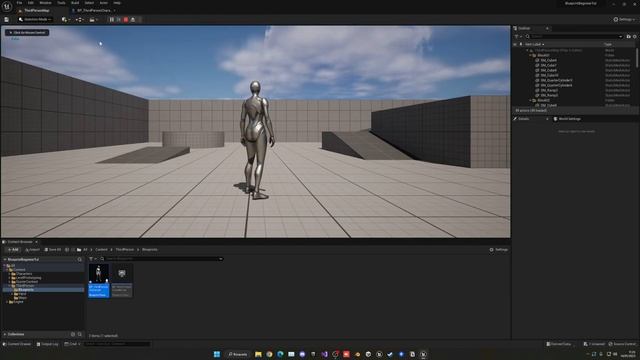
Task: Click Save All in Content Browser
Action: coord(53,250)
